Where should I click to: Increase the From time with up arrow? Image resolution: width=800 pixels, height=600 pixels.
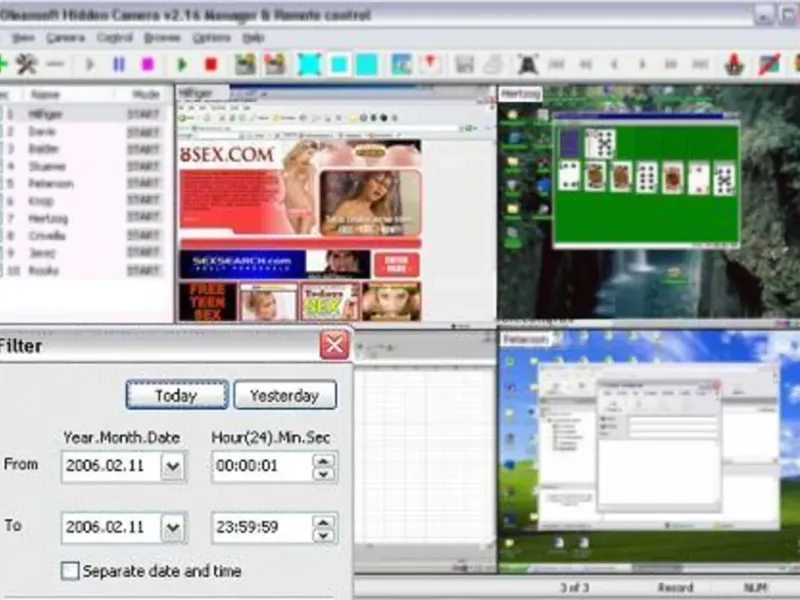pos(323,460)
